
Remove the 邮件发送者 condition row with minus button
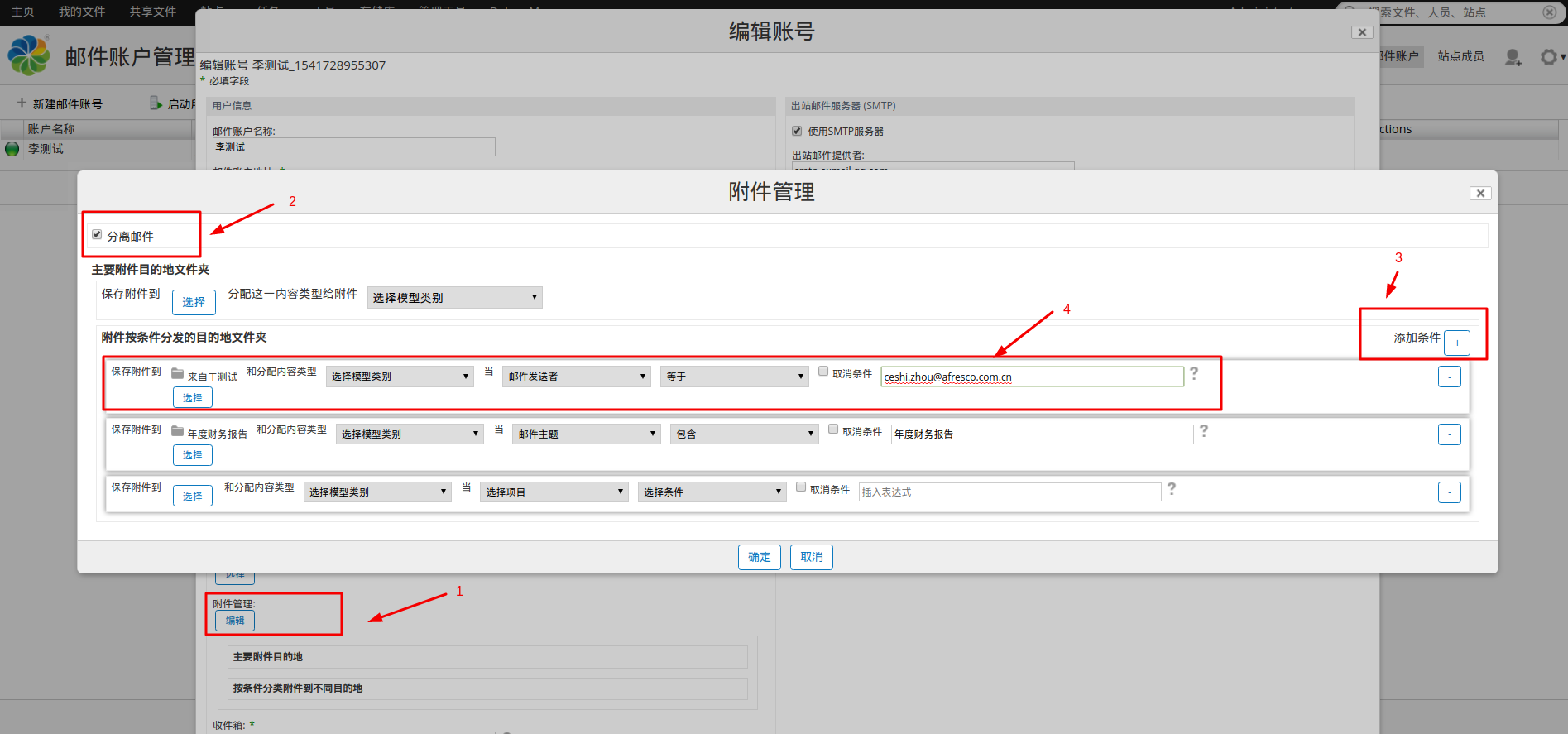[x=1450, y=377]
